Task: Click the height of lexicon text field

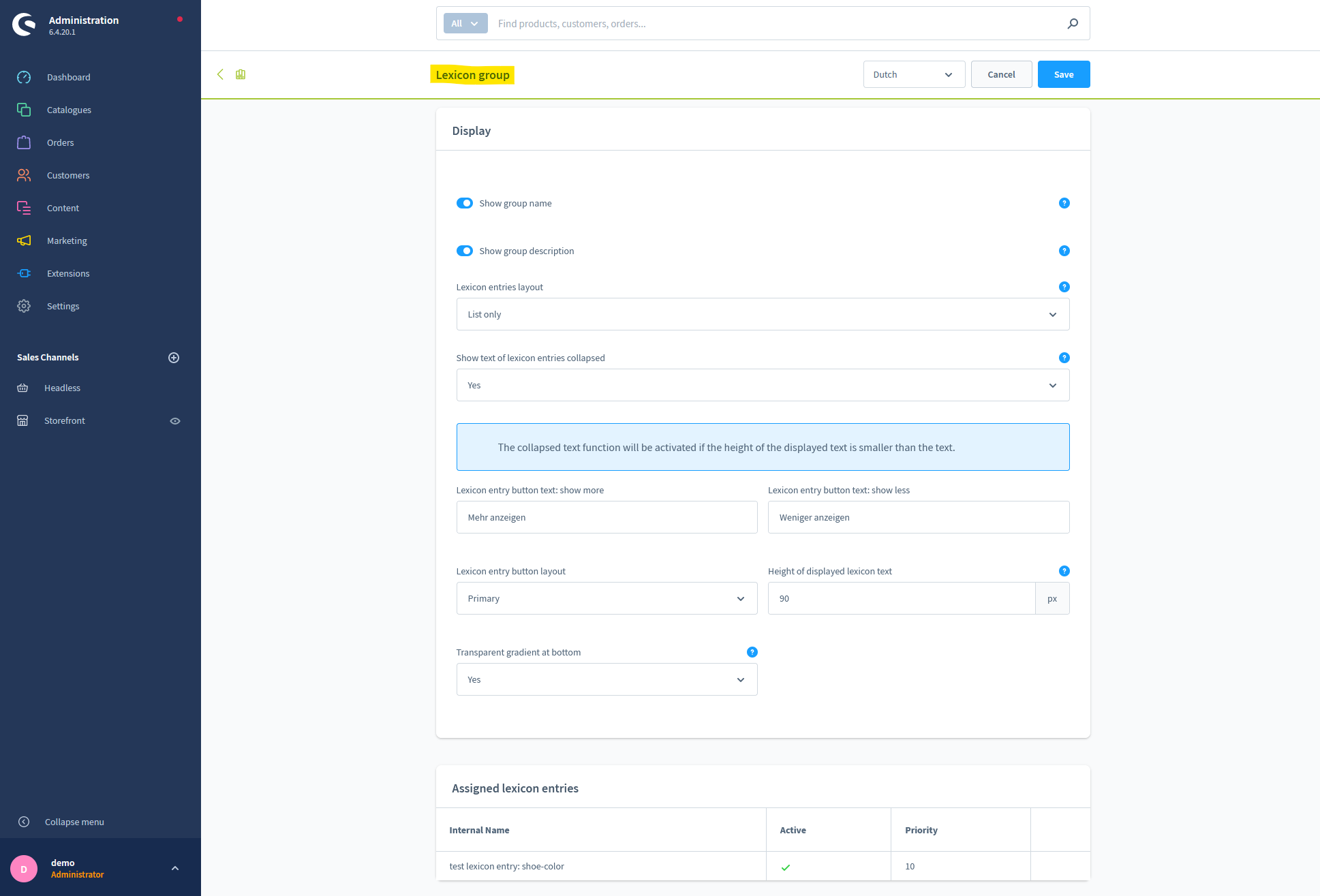Action: pos(902,598)
